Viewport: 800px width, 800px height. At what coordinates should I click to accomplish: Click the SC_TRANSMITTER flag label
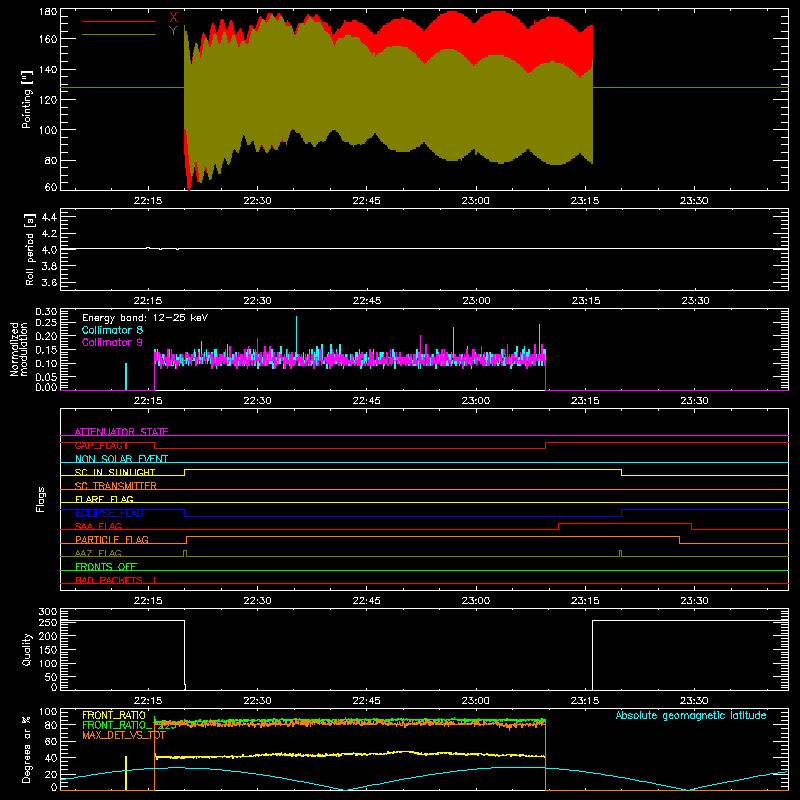pos(115,485)
